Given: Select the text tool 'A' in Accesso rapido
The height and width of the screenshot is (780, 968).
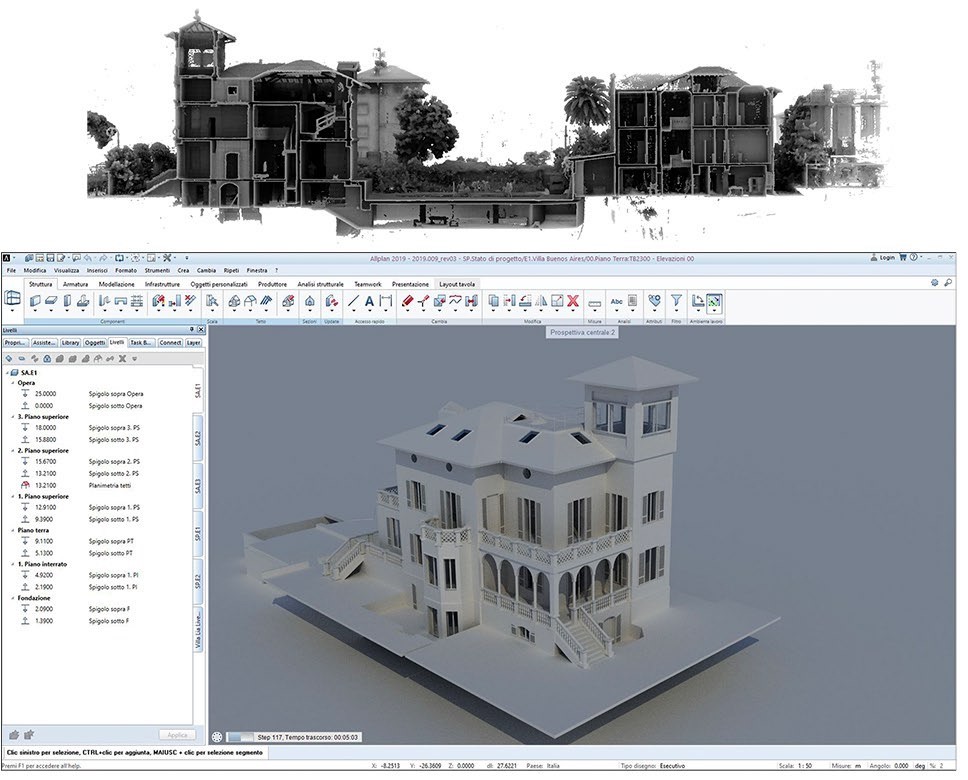Looking at the screenshot, I should coord(369,300).
